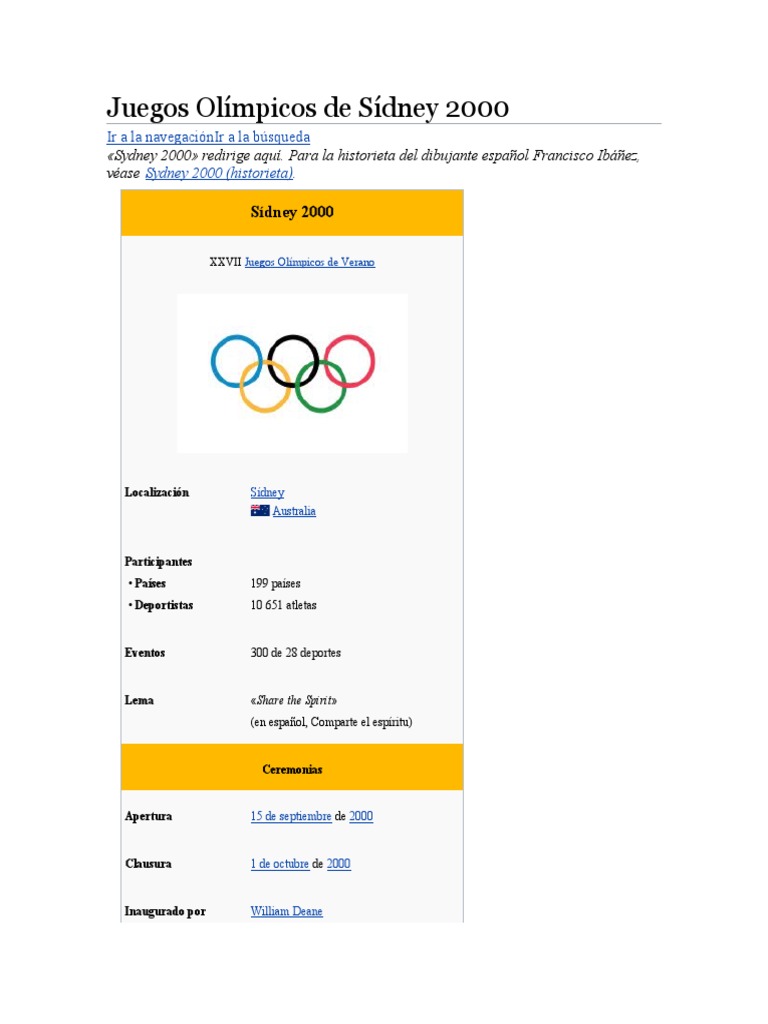Click the 'Juegos Olímpicos de Sídney 2000' page title
The height and width of the screenshot is (1024, 768).
pyautogui.click(x=308, y=107)
